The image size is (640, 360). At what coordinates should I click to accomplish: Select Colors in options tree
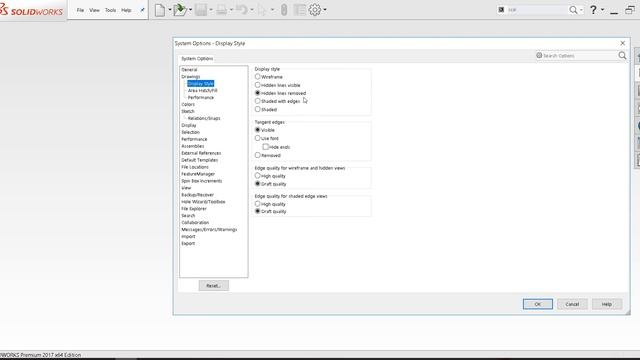pos(188,104)
